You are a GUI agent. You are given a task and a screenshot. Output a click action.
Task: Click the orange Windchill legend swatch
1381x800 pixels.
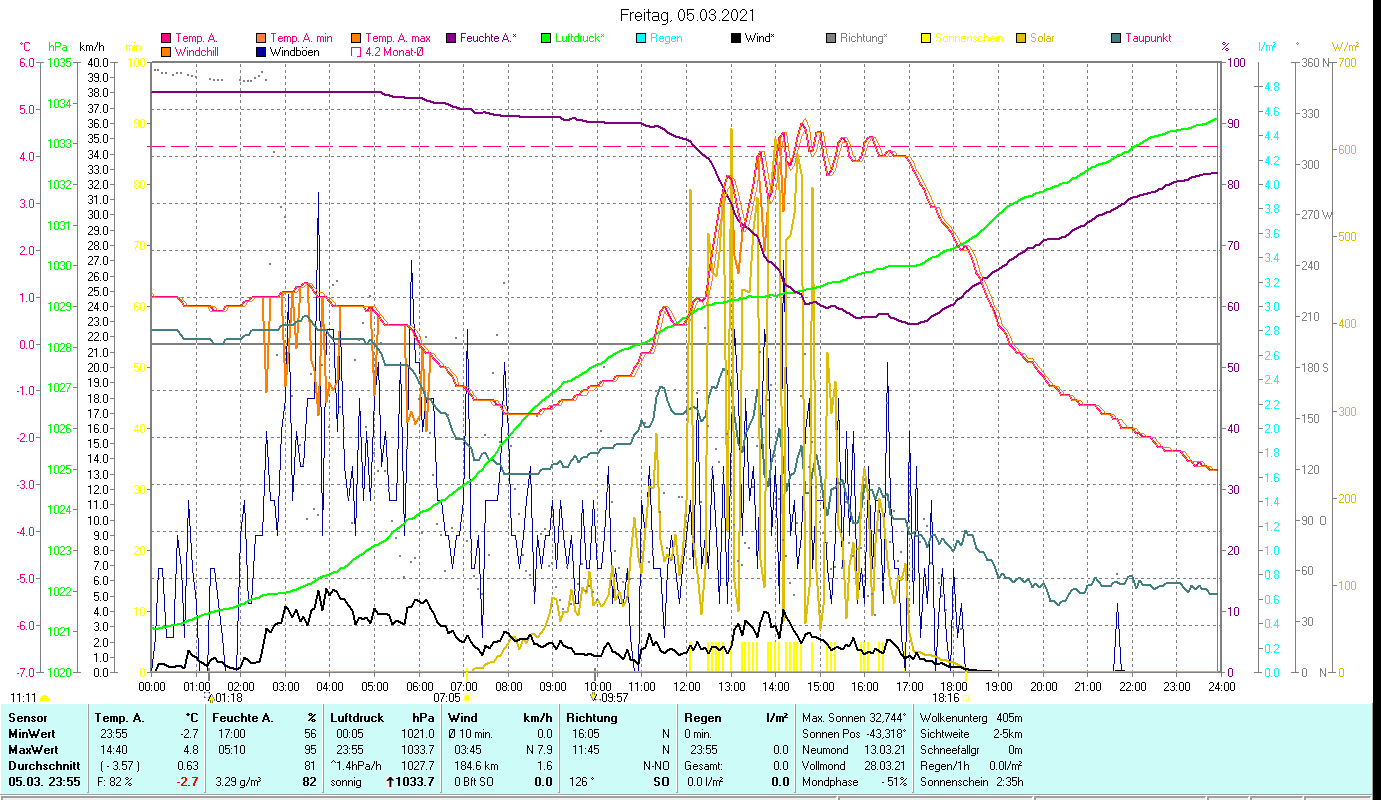166,51
